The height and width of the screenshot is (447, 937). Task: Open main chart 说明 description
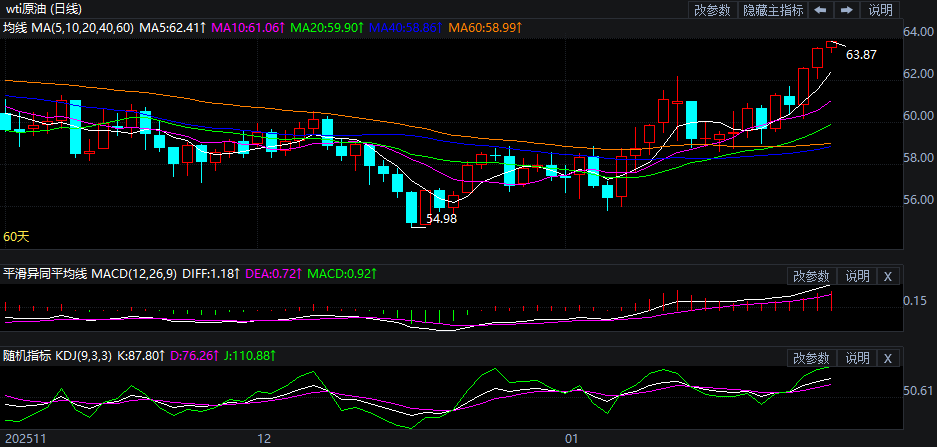pyautogui.click(x=880, y=10)
